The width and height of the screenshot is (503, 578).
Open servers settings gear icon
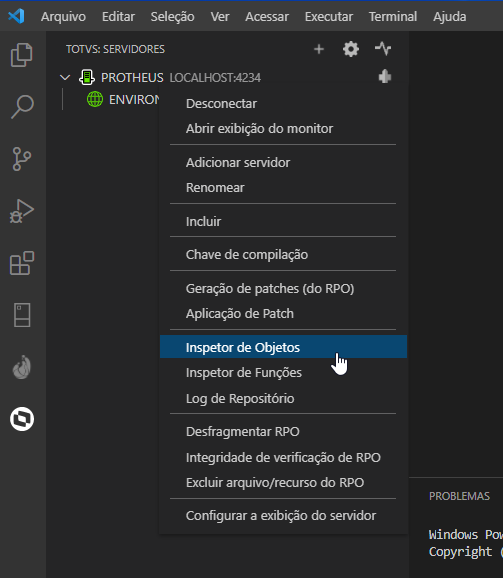pos(351,49)
